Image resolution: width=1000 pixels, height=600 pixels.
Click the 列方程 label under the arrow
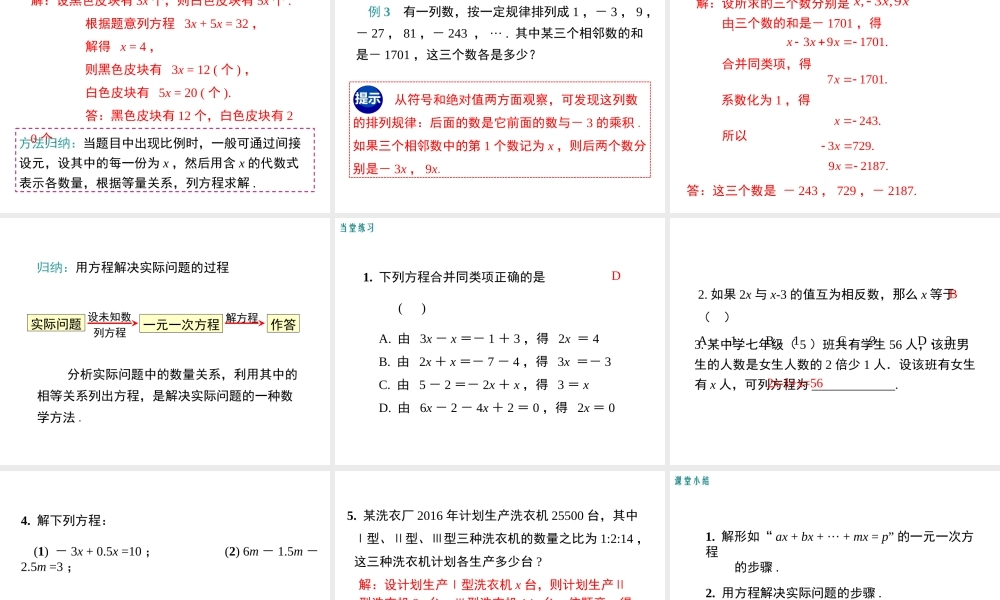click(x=110, y=333)
